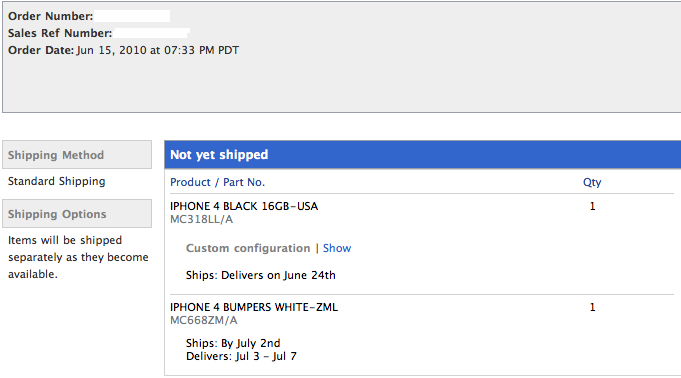Screen dimensions: 681x378
Task: Click the Custom configuration label
Action: 248,248
